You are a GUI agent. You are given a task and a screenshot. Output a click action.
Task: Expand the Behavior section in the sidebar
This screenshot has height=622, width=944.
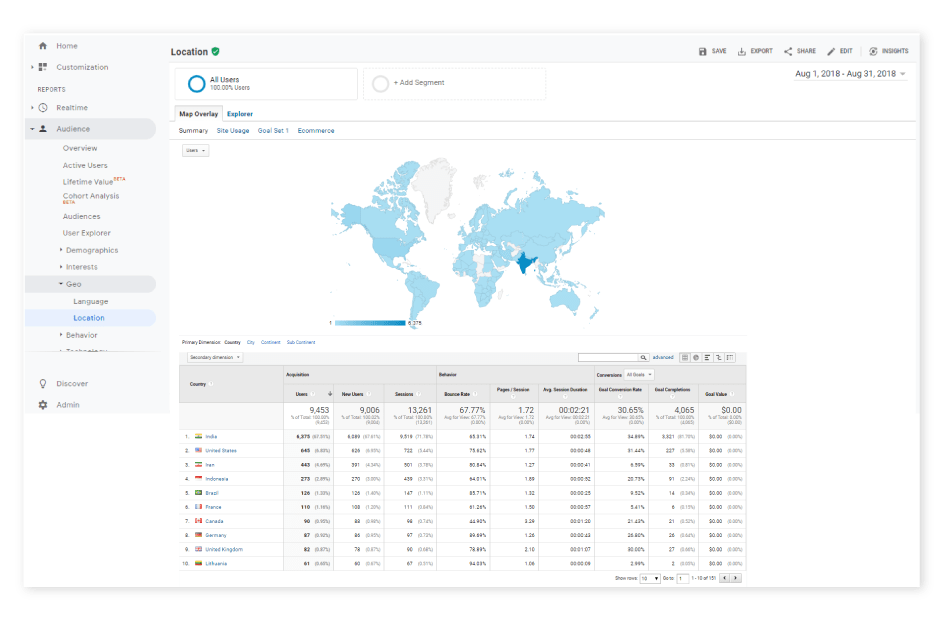[x=61, y=335]
